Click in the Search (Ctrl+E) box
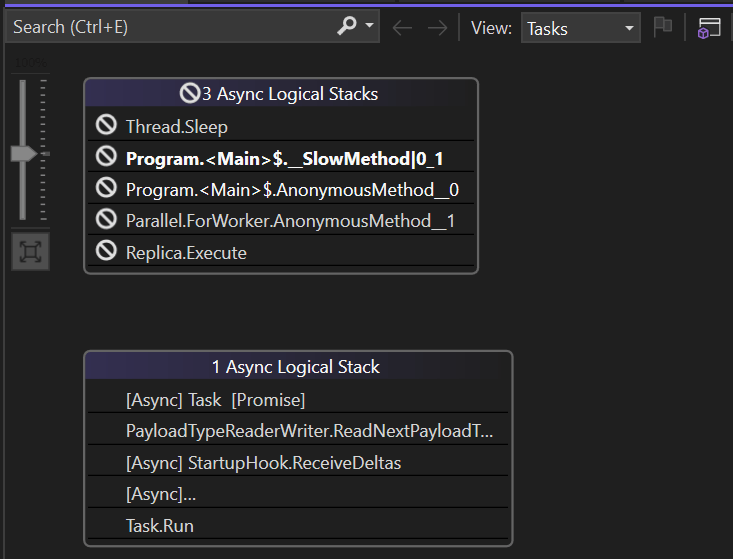 (x=170, y=27)
